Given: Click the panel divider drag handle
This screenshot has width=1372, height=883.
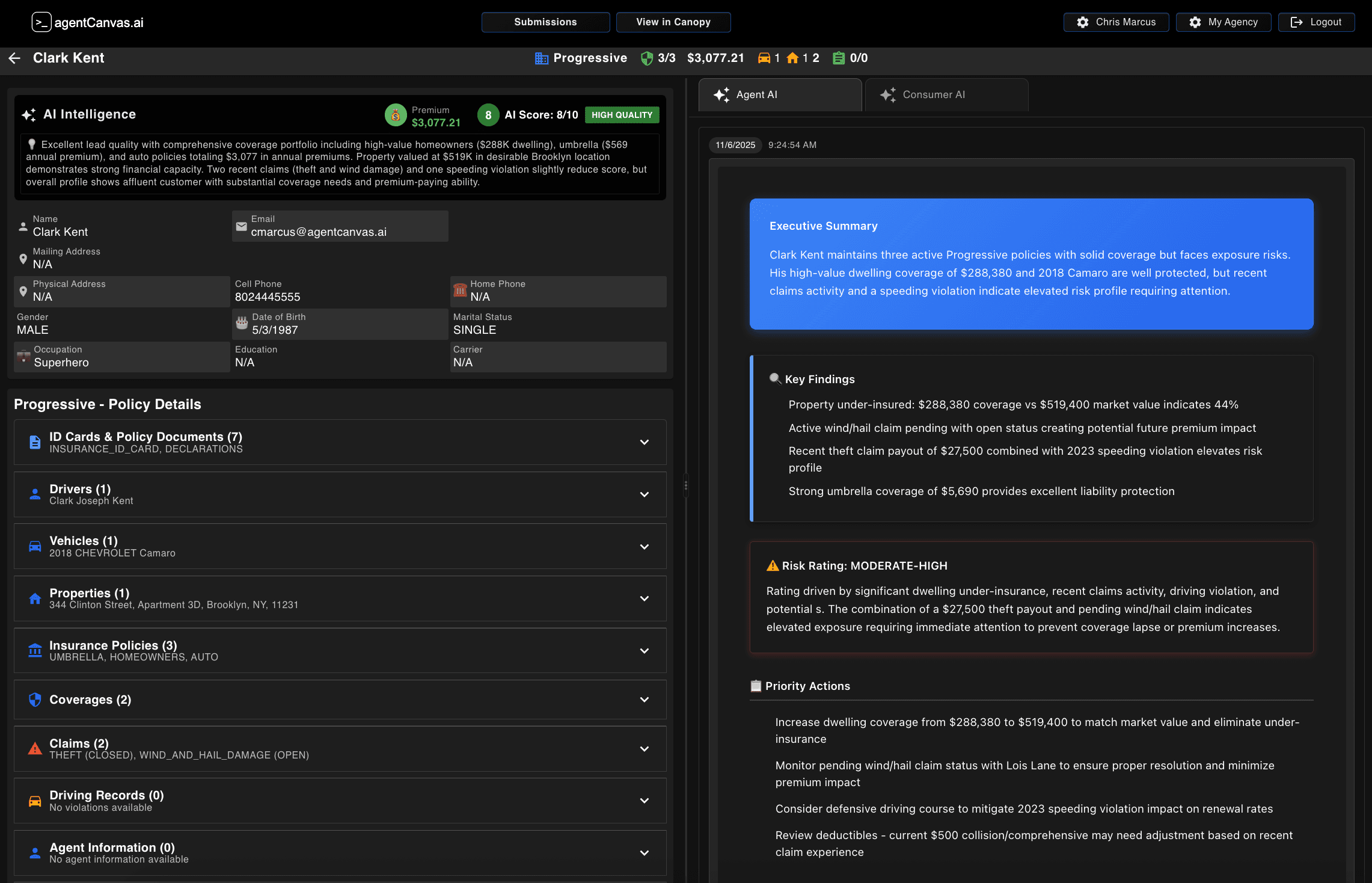Looking at the screenshot, I should (685, 485).
